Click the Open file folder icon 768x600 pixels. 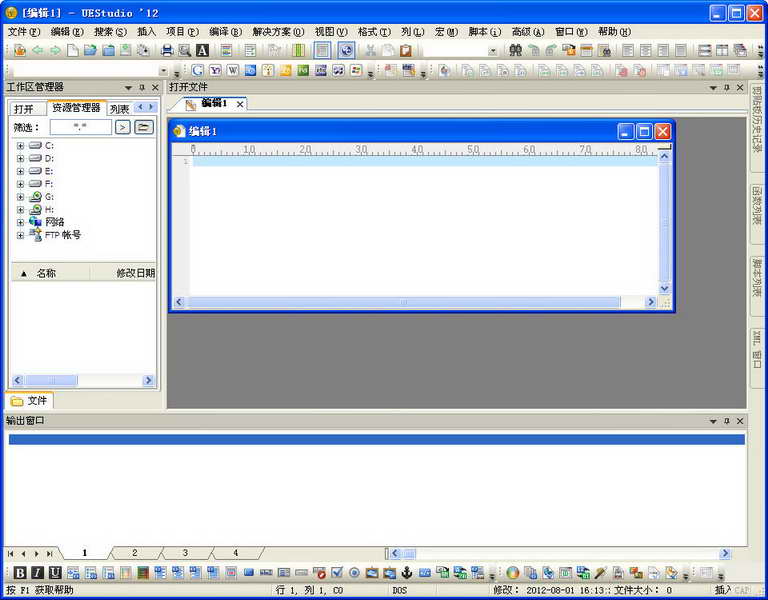pos(90,50)
